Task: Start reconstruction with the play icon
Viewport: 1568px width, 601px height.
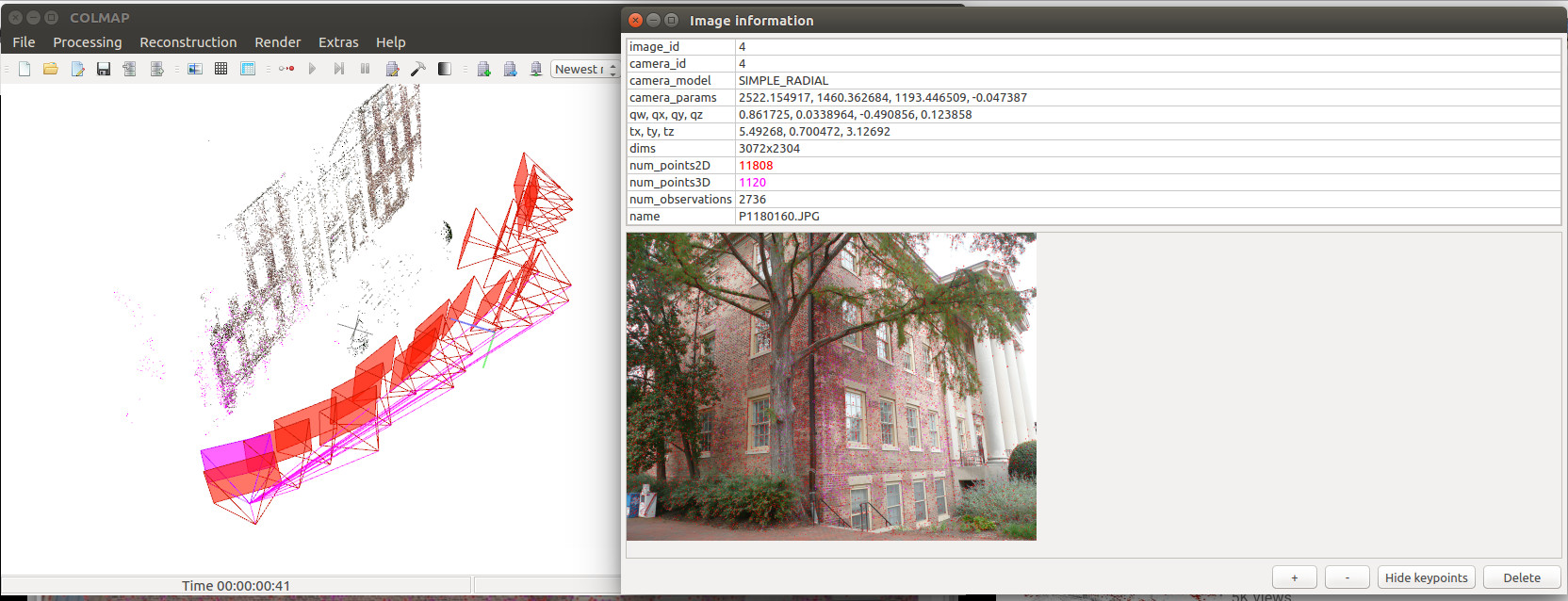Action: point(312,69)
